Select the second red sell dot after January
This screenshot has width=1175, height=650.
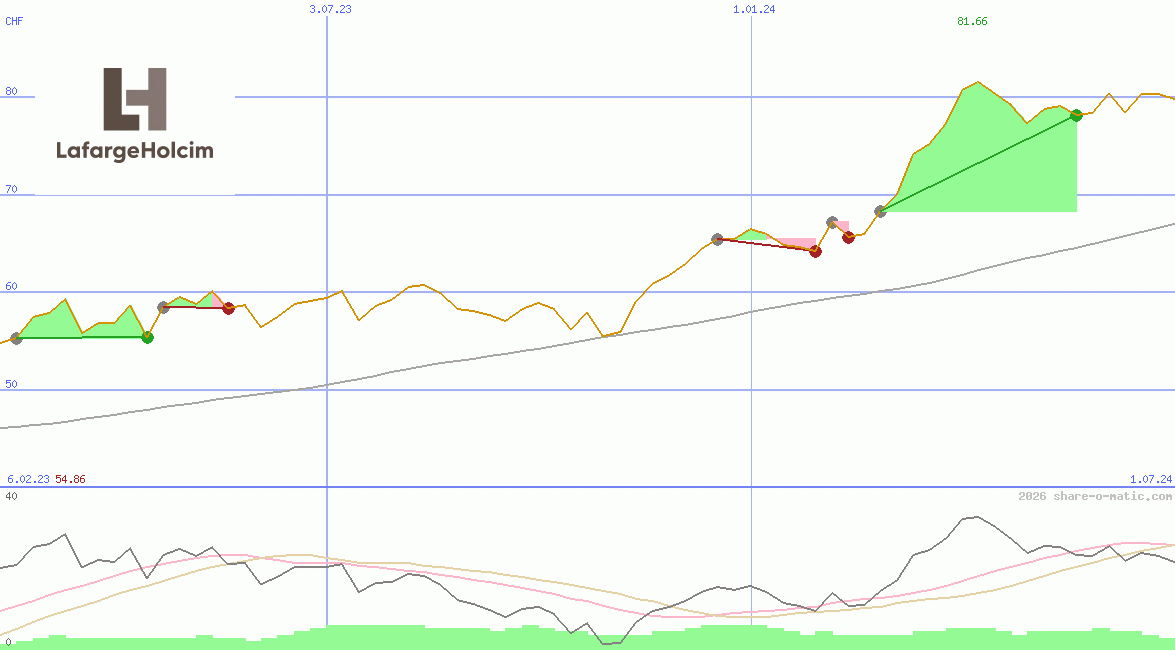pos(848,237)
